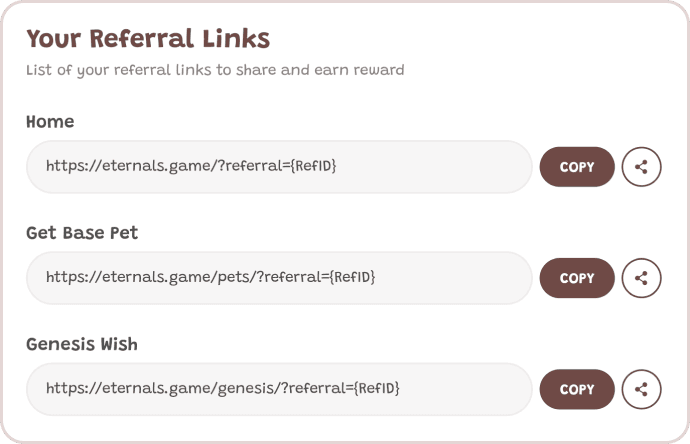Share the Get Base Pet referral link

(641, 278)
